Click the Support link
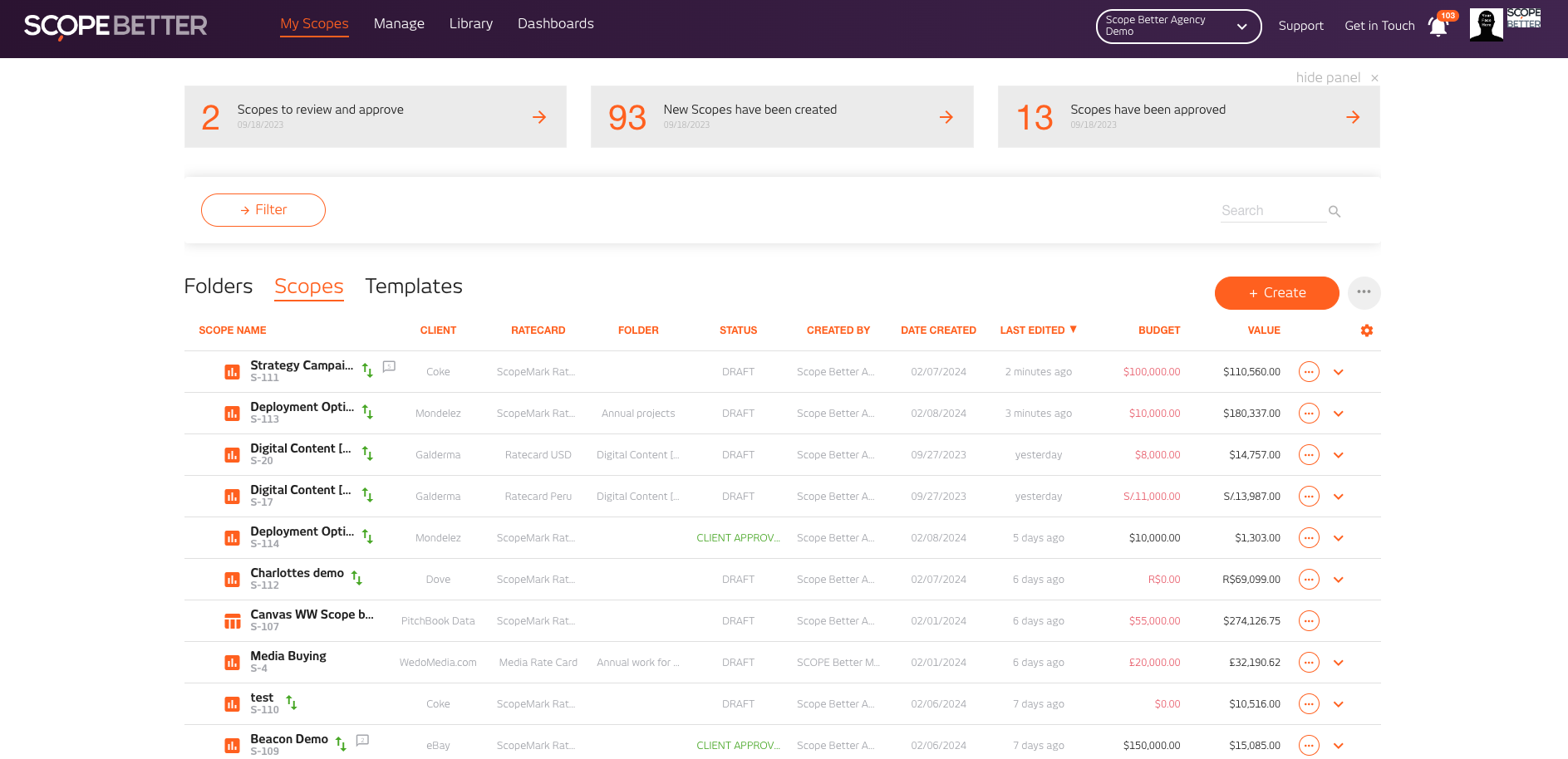The width and height of the screenshot is (1568, 759). 1301,27
